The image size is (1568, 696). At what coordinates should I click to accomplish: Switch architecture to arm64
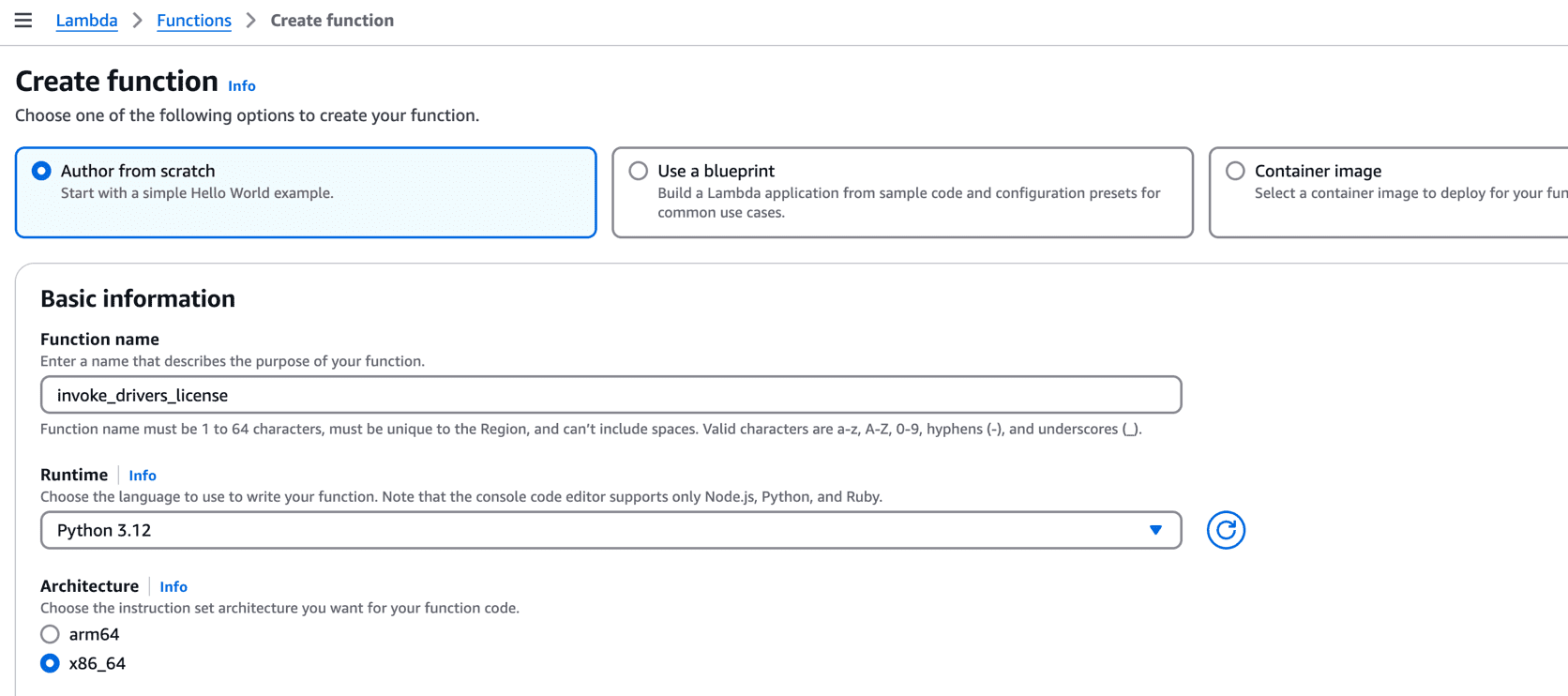(51, 634)
